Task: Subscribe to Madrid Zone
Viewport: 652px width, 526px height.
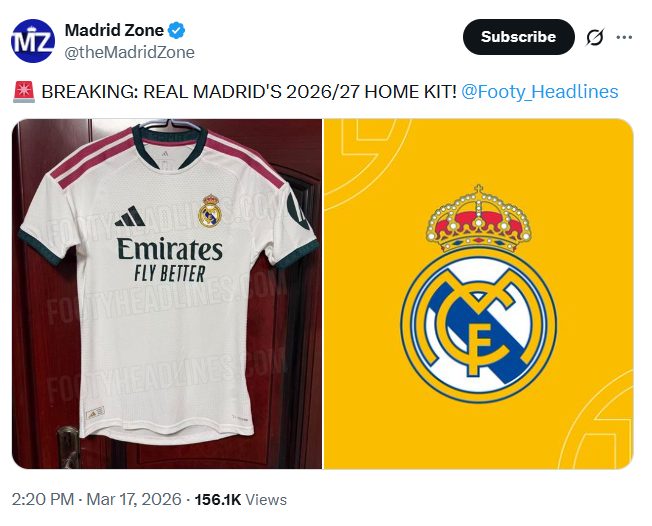Action: 519,37
